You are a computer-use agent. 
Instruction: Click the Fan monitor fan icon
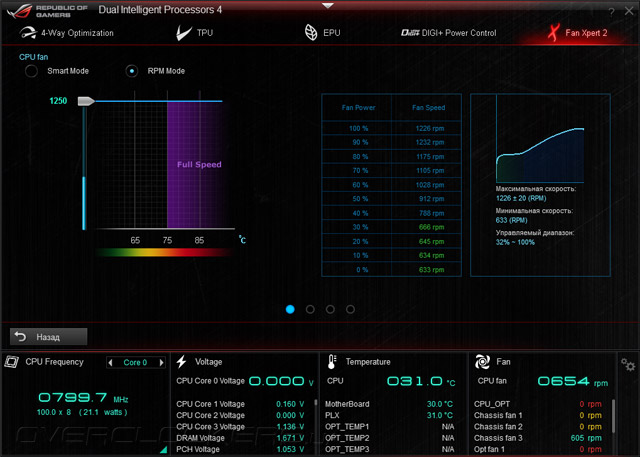[x=482, y=362]
